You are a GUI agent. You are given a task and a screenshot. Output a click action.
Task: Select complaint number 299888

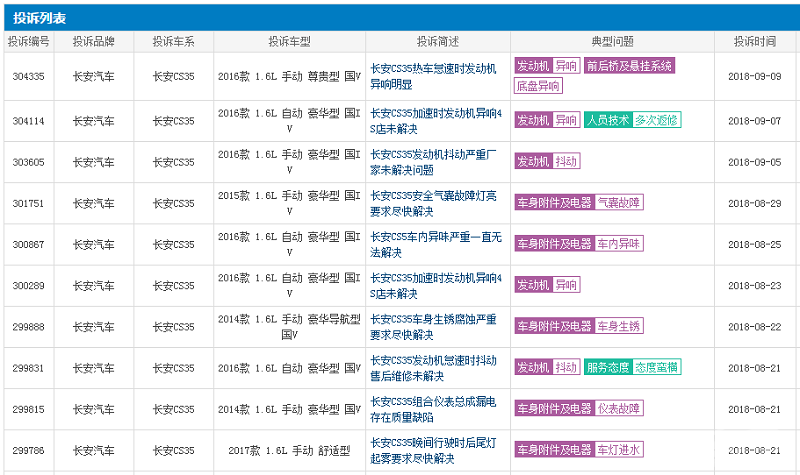pos(29,327)
